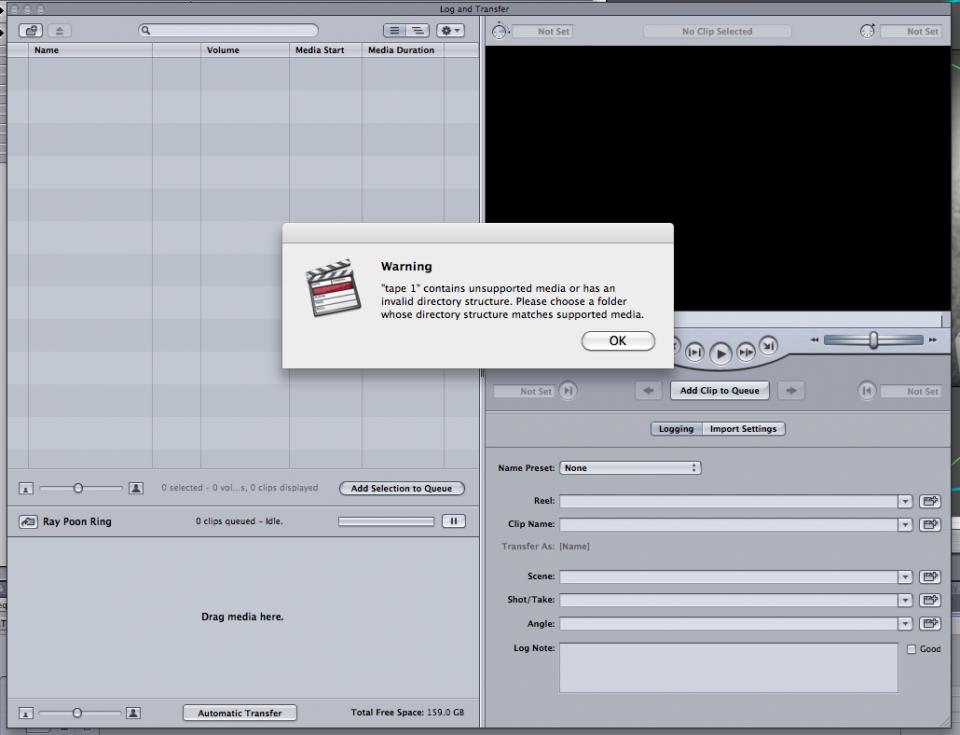Click the Play button in preview controls
Image resolution: width=960 pixels, height=735 pixels.
721,352
